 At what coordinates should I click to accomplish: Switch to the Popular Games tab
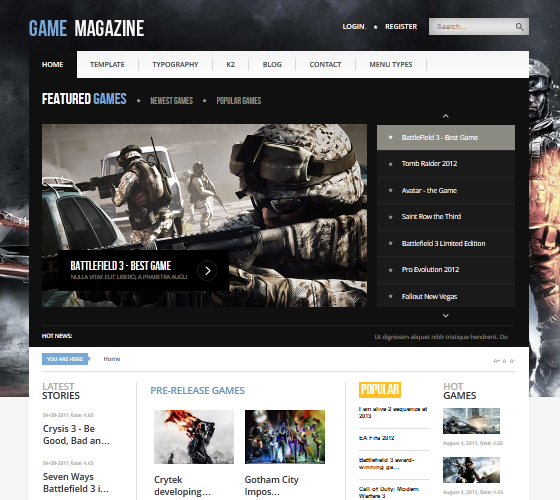(x=239, y=101)
